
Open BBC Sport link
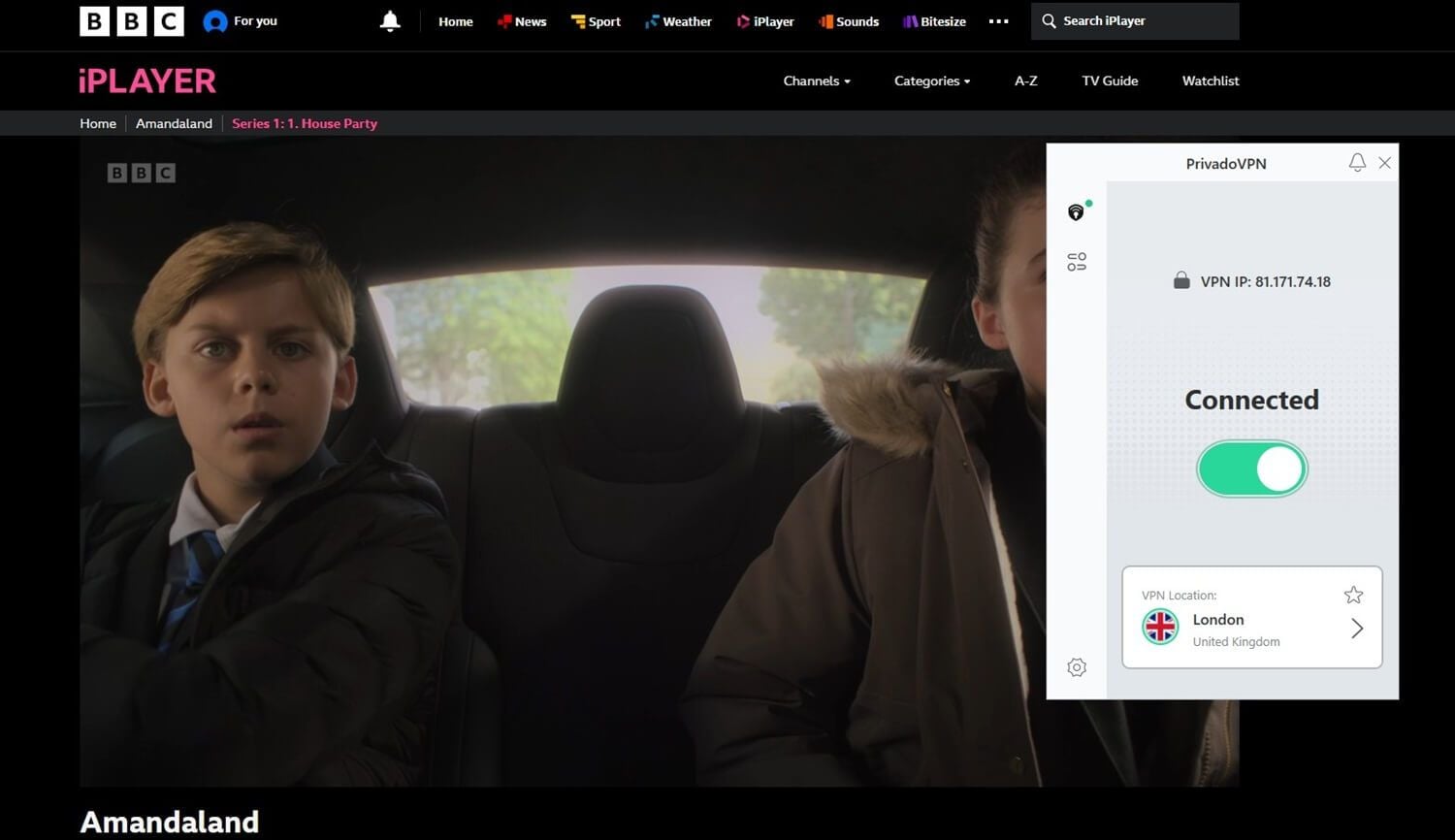596,21
